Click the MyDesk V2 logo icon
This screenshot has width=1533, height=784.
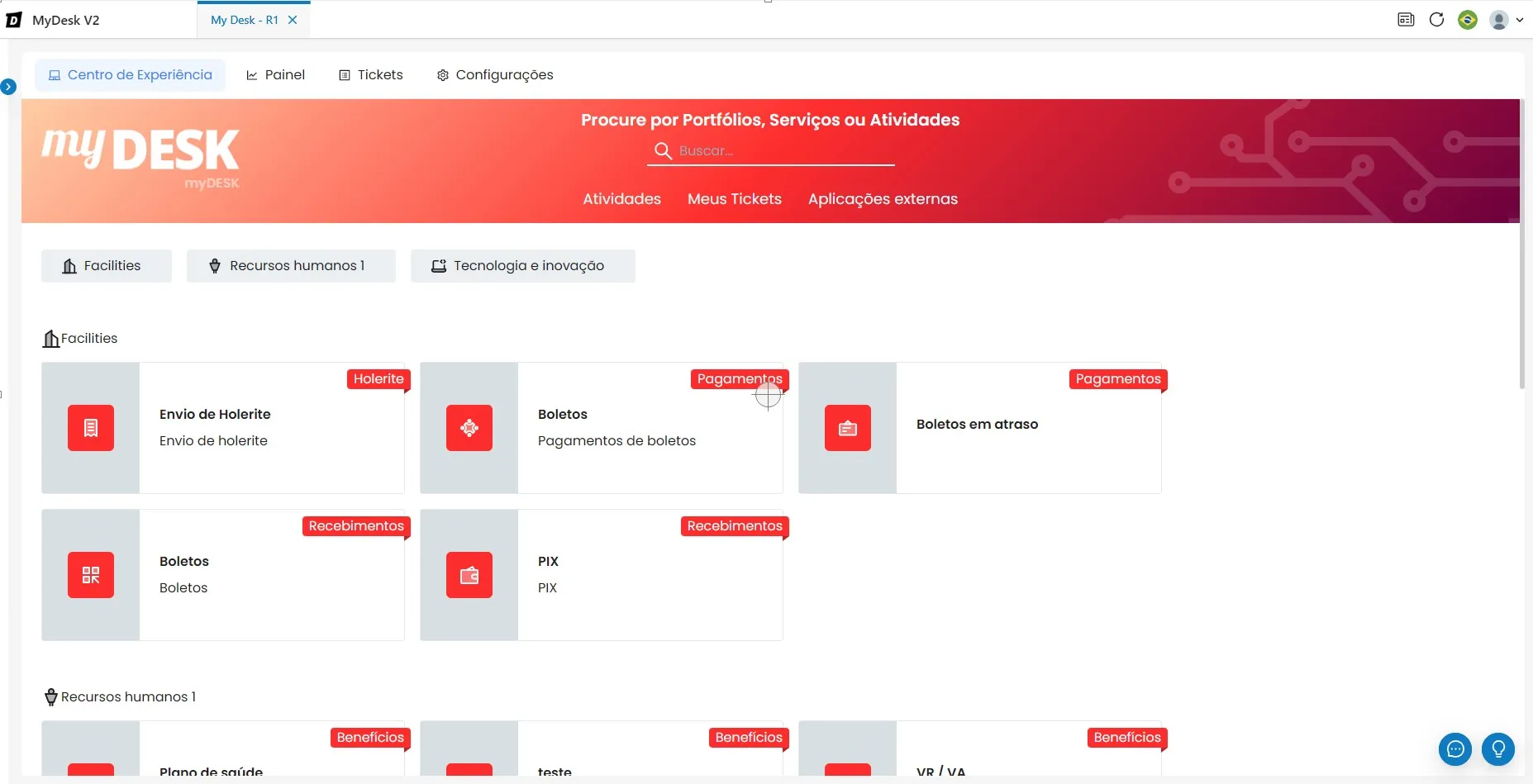click(14, 20)
